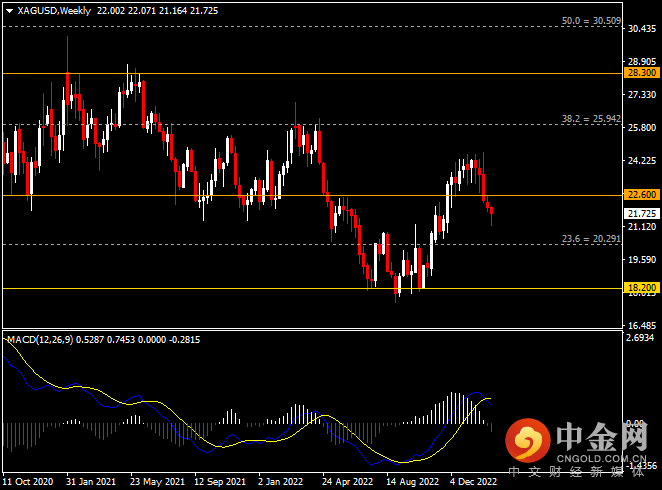The image size is (662, 490).
Task: Select the 38.2 = 25.942 Fibonacci label
Action: (x=592, y=118)
